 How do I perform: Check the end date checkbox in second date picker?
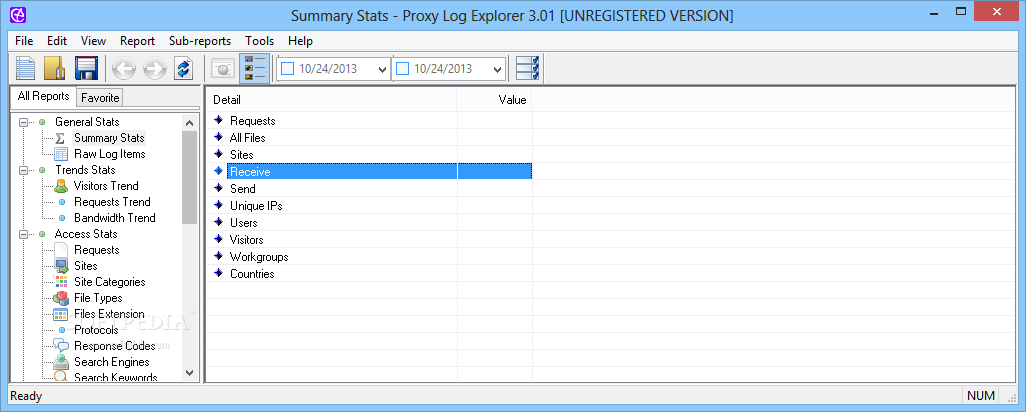point(402,69)
